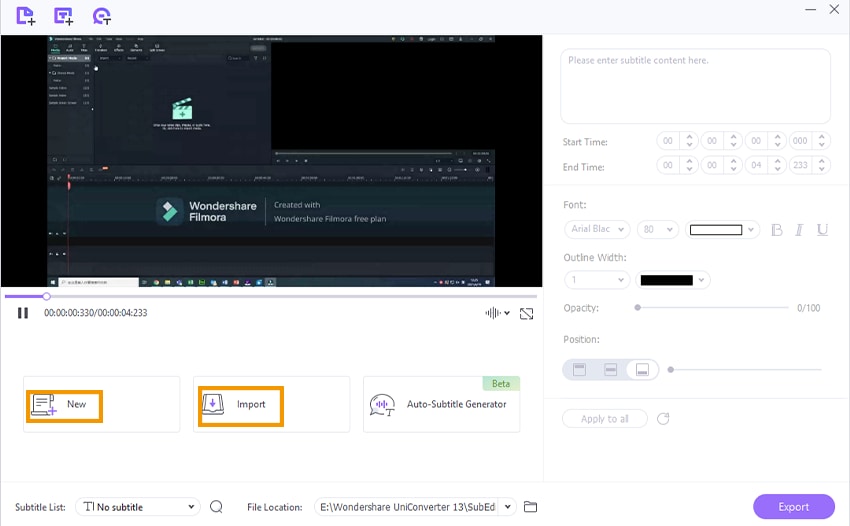
Task: Click the Apply to all button
Action: (x=604, y=419)
